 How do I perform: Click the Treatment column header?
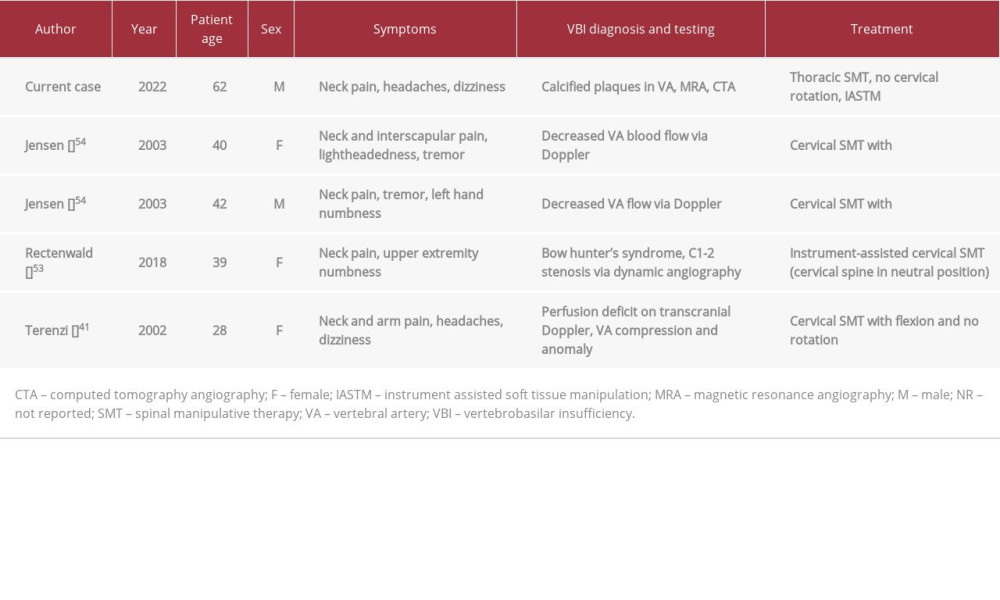click(x=881, y=29)
